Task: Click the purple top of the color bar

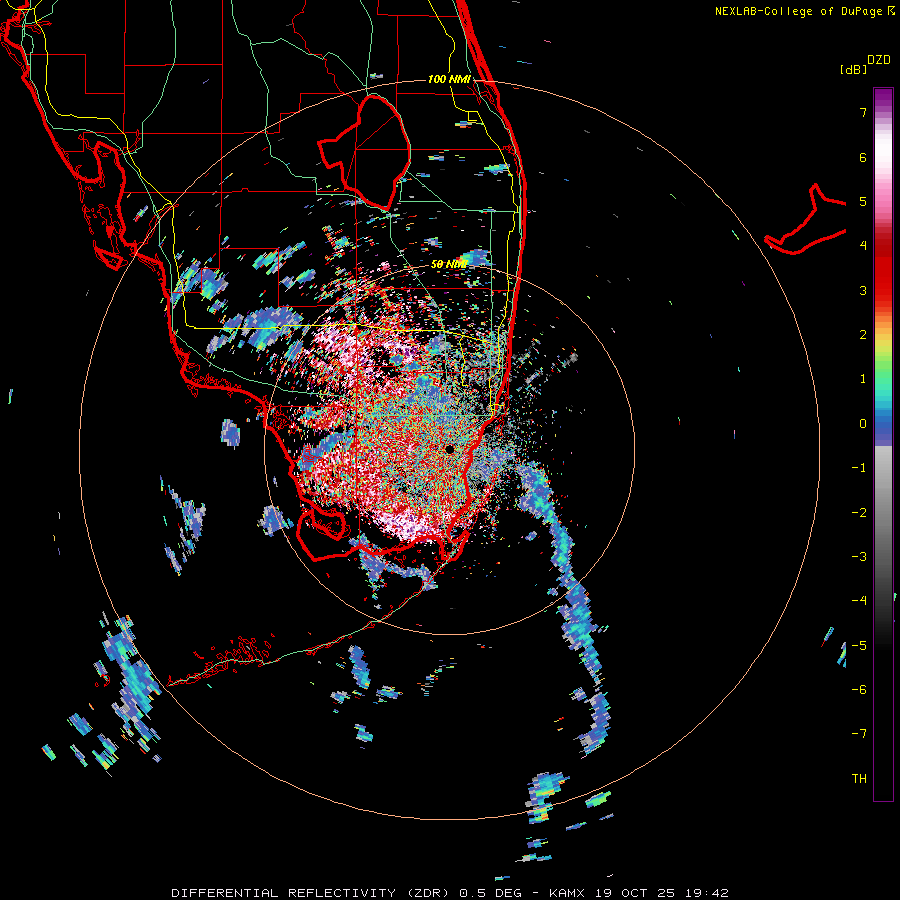Action: pyautogui.click(x=883, y=98)
